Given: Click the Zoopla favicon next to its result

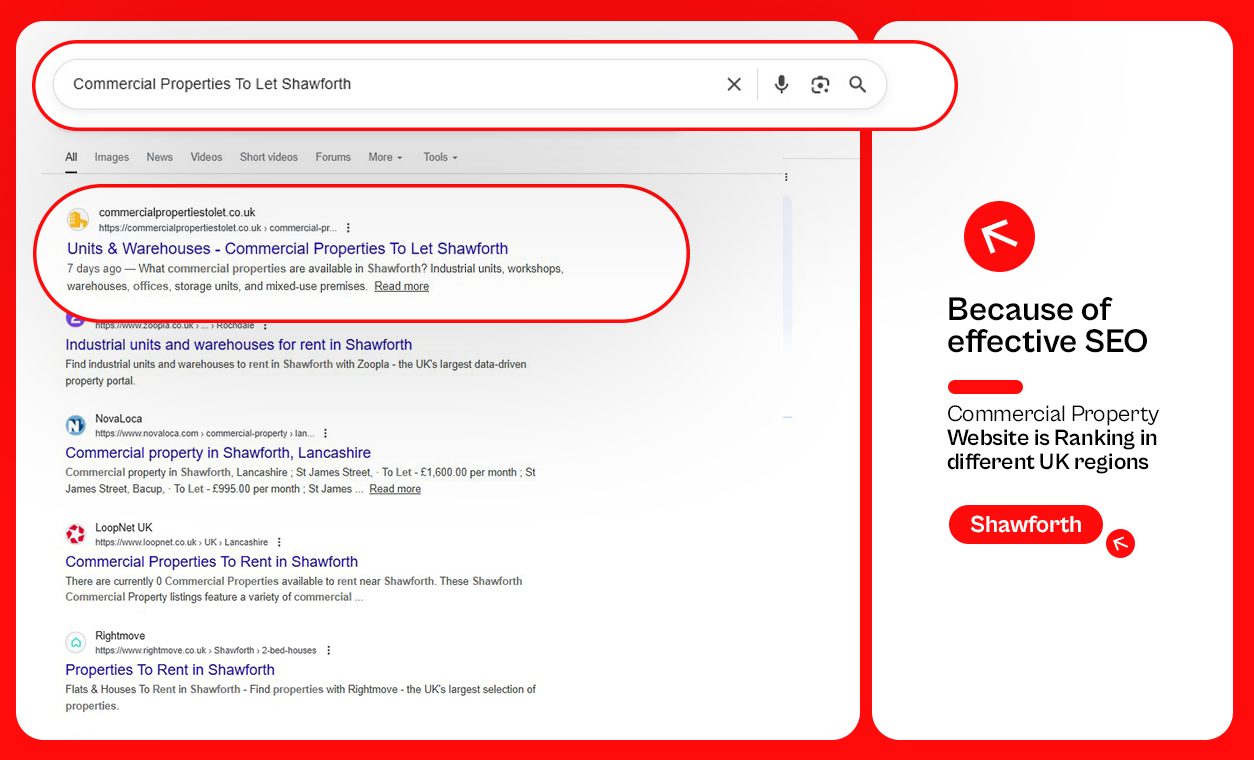Looking at the screenshot, I should (75, 318).
